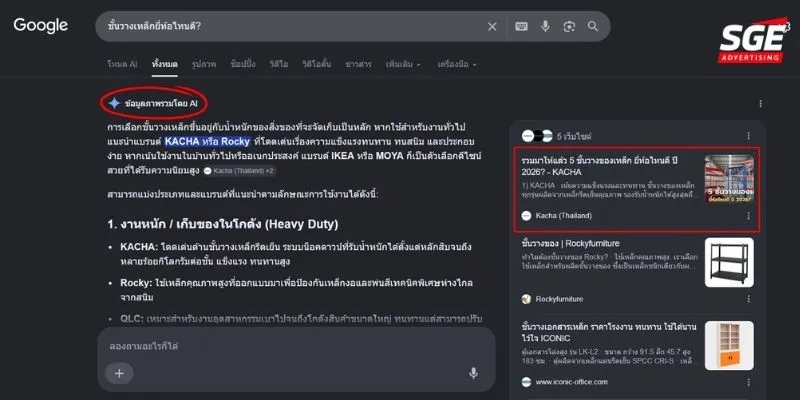Switch to the โหมด AI tab
The height and width of the screenshot is (400, 800).
pyautogui.click(x=122, y=64)
